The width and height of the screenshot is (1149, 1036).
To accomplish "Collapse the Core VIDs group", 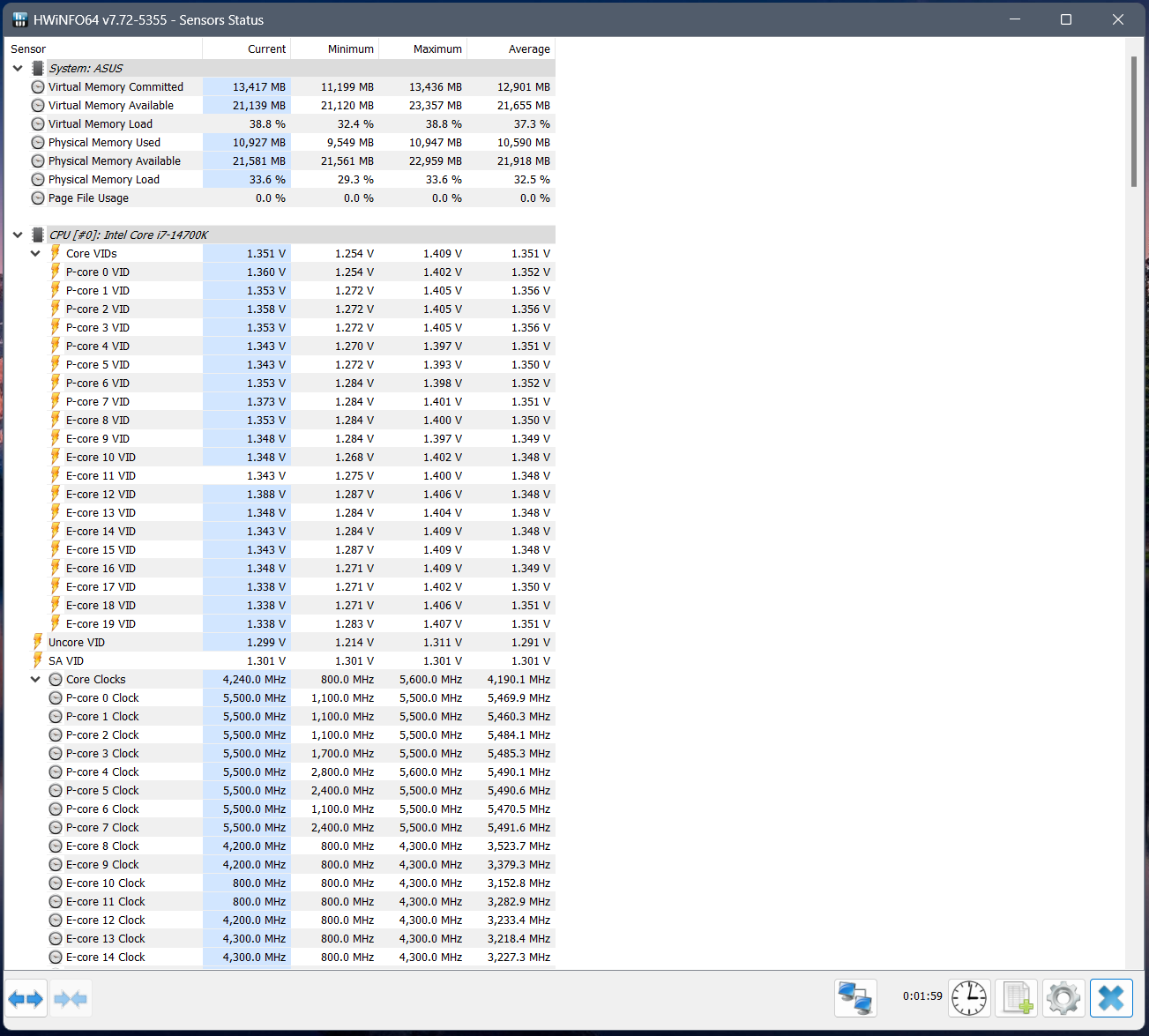I will (35, 253).
